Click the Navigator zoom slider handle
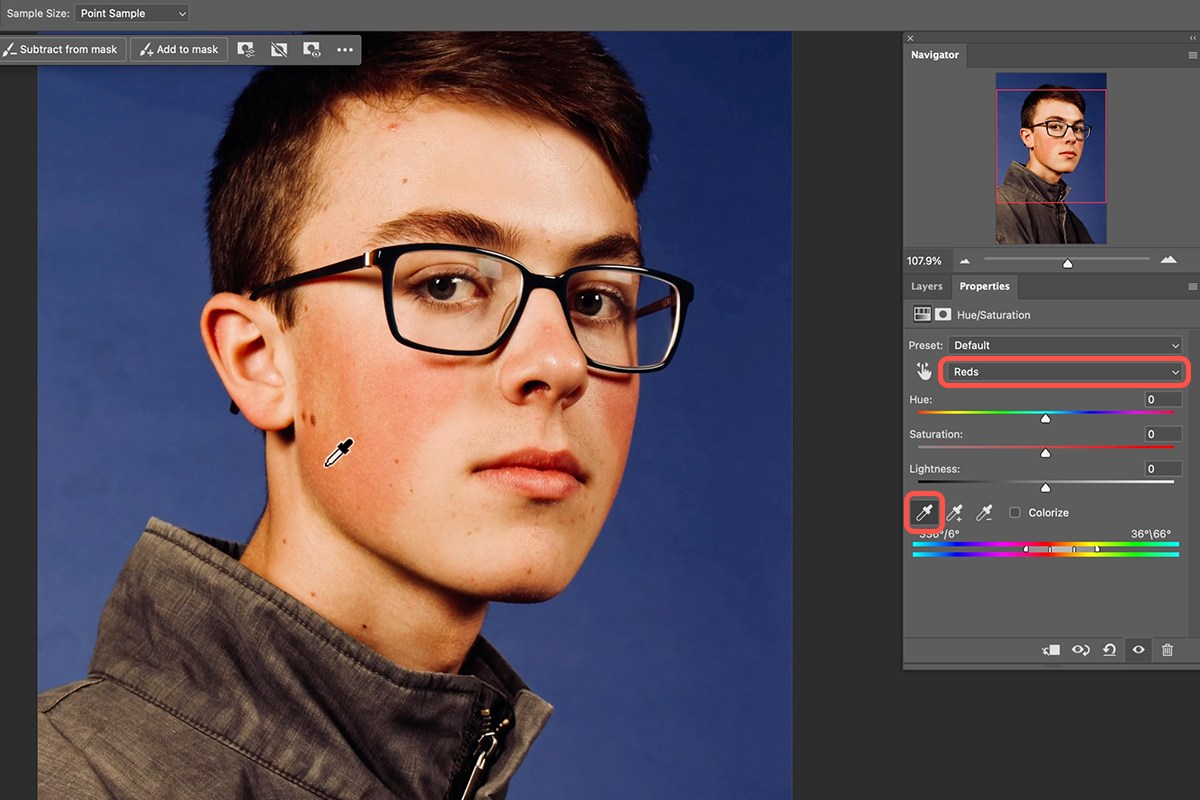The height and width of the screenshot is (800, 1200). coord(1068,263)
